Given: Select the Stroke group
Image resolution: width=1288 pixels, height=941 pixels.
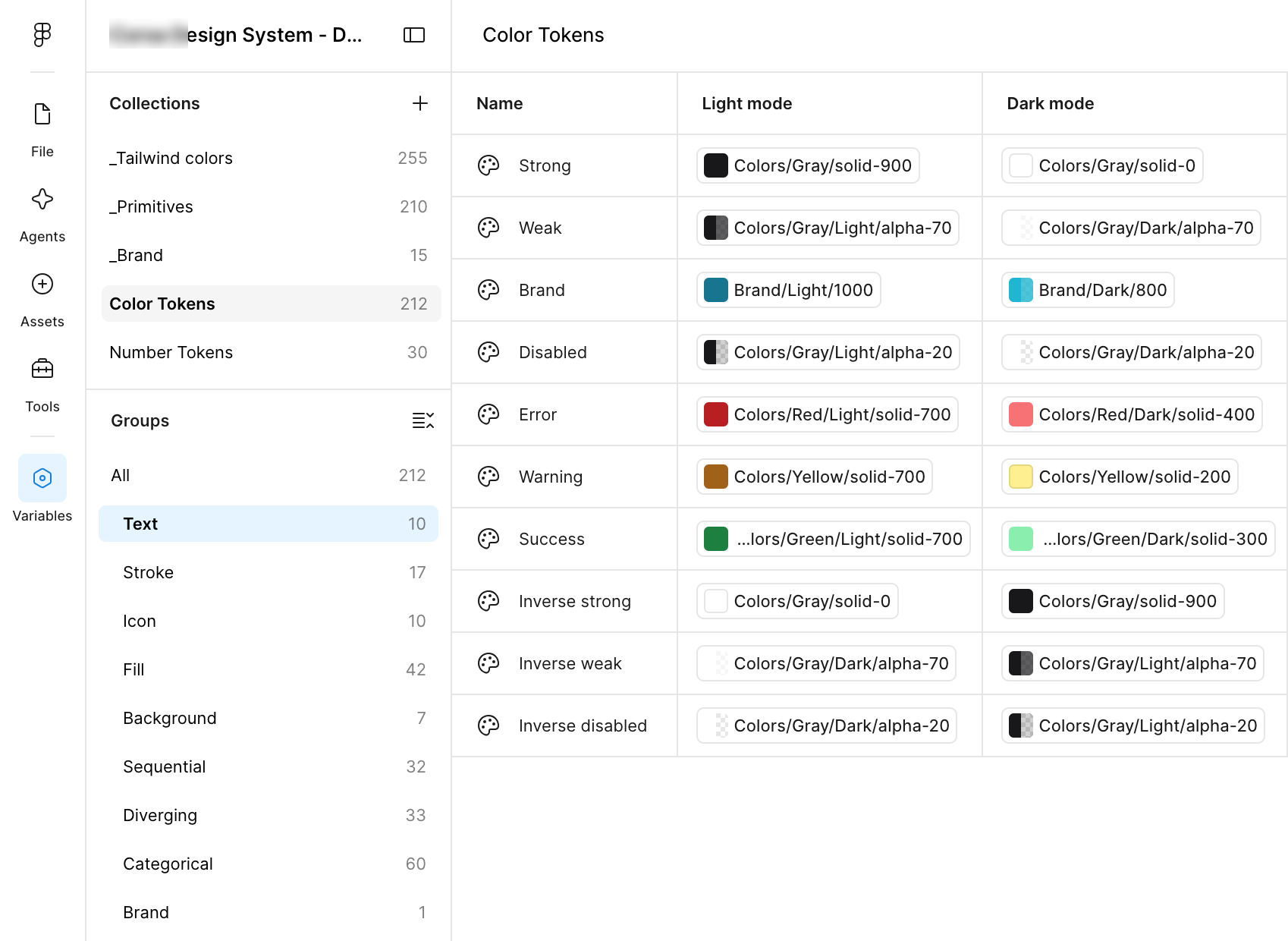Looking at the screenshot, I should coord(269,572).
